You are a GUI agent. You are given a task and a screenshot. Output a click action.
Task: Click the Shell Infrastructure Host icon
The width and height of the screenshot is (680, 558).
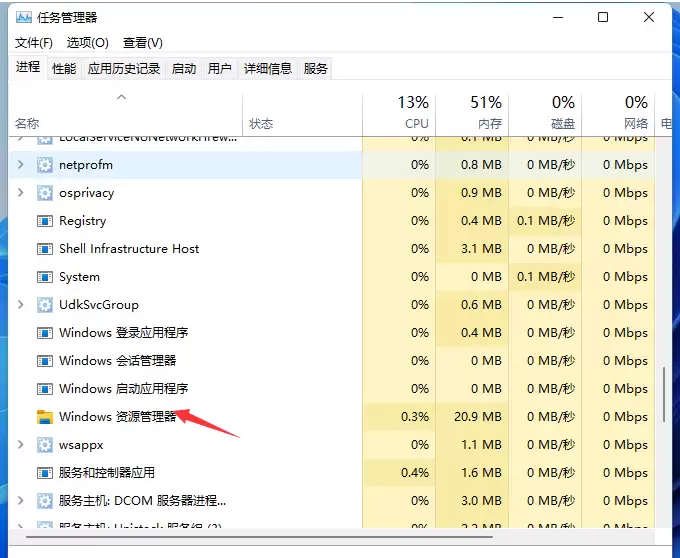45,249
